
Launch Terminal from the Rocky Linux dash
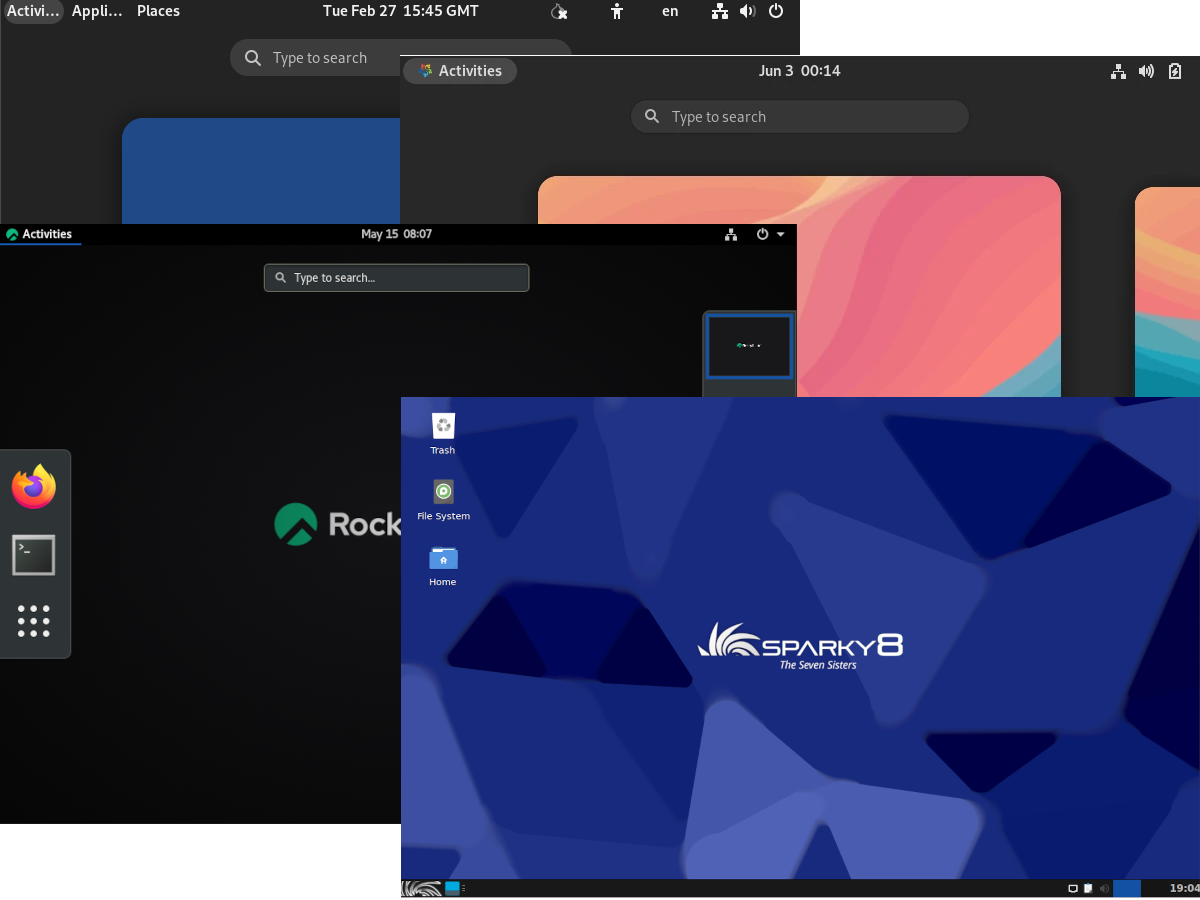[34, 555]
